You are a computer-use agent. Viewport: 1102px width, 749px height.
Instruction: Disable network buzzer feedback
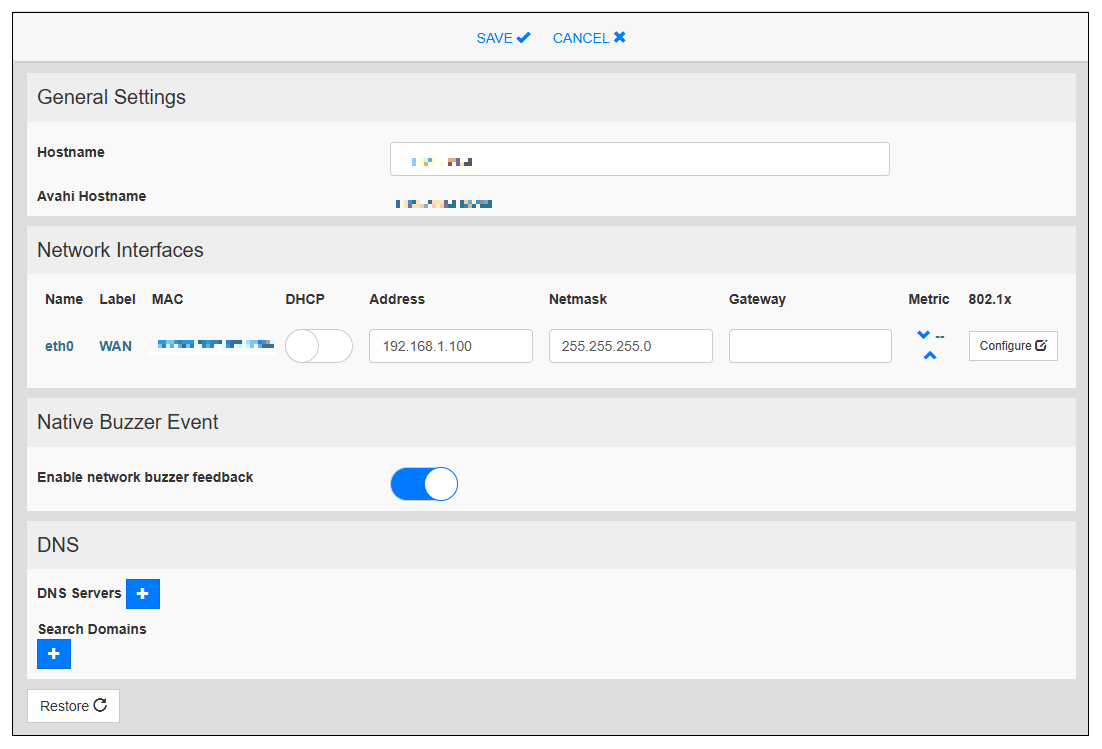424,484
